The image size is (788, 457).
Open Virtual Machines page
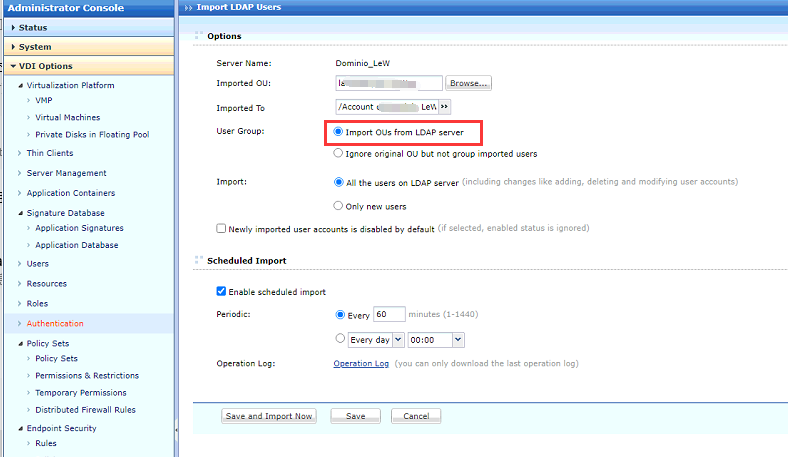67,117
